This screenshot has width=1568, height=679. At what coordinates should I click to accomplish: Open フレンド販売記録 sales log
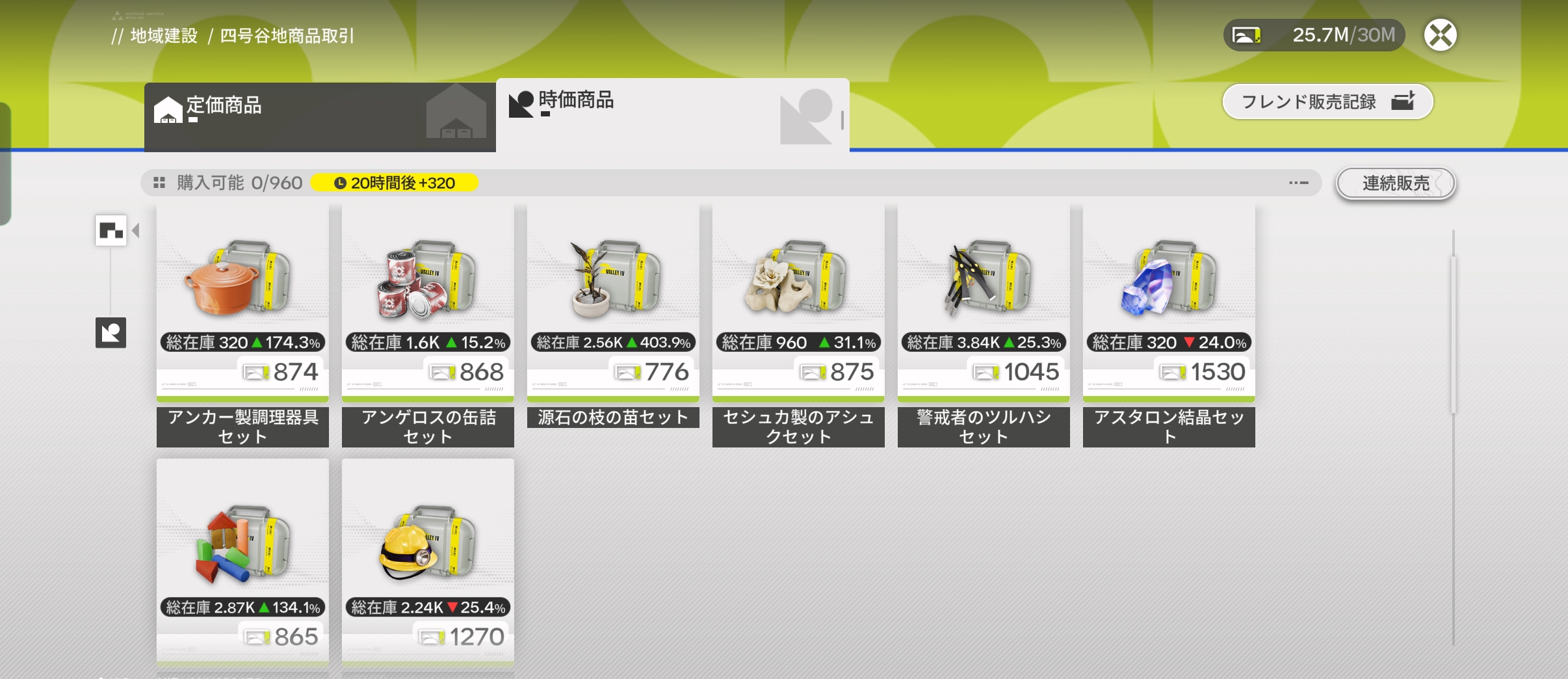(1327, 101)
